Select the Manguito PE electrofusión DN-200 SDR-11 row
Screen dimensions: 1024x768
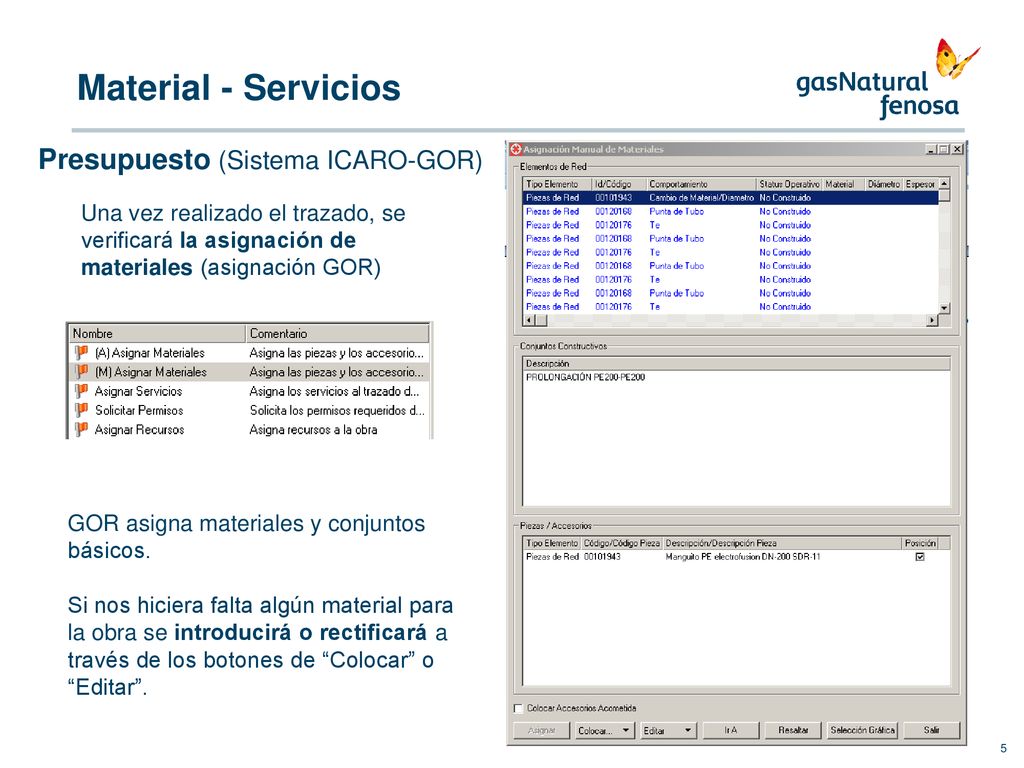pyautogui.click(x=737, y=557)
